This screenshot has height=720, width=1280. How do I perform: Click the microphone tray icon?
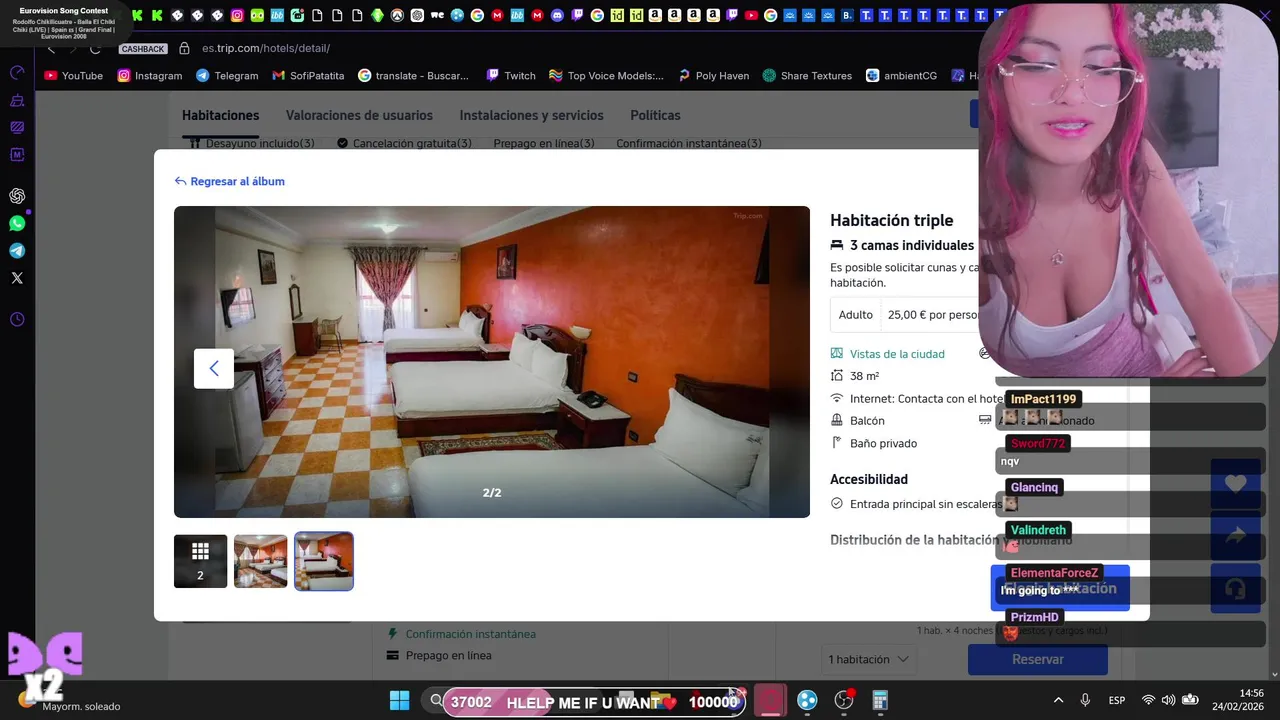coord(1085,700)
